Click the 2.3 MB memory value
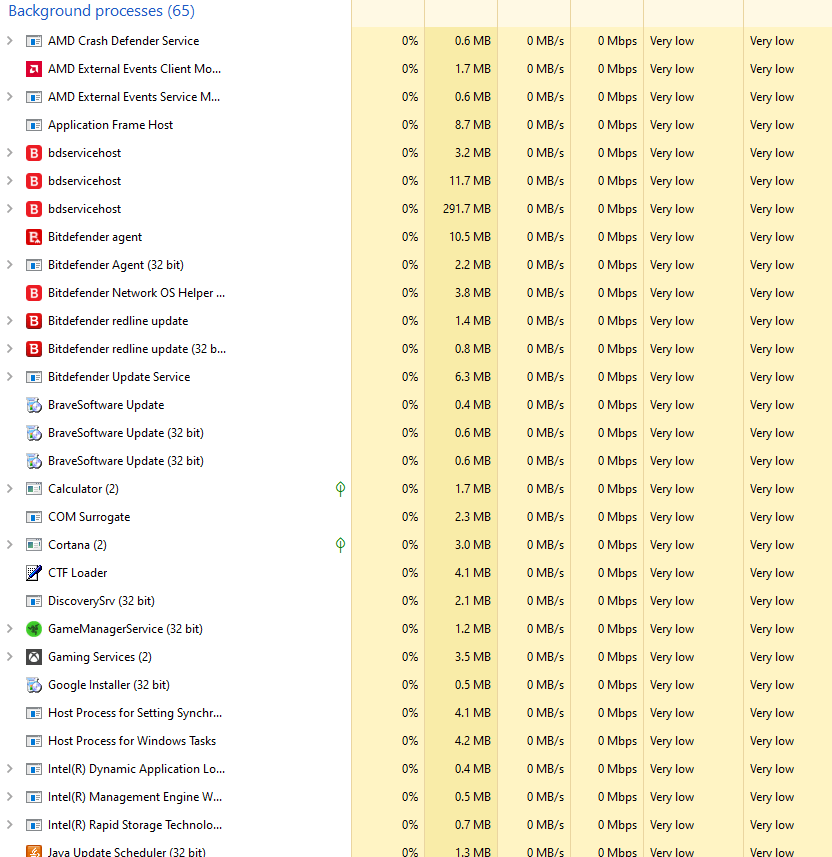The image size is (832, 857). [x=473, y=517]
